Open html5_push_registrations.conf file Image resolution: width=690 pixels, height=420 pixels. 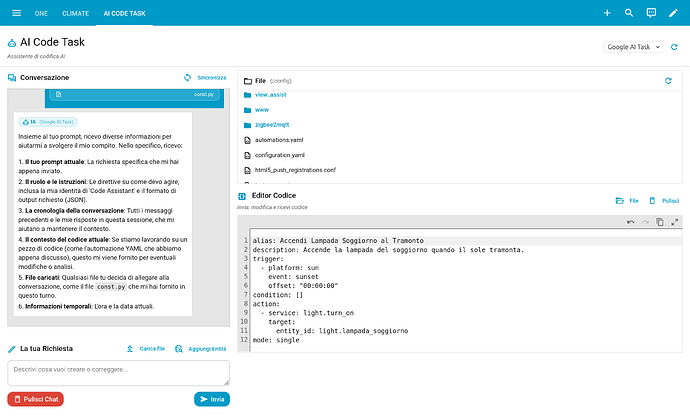pos(295,170)
